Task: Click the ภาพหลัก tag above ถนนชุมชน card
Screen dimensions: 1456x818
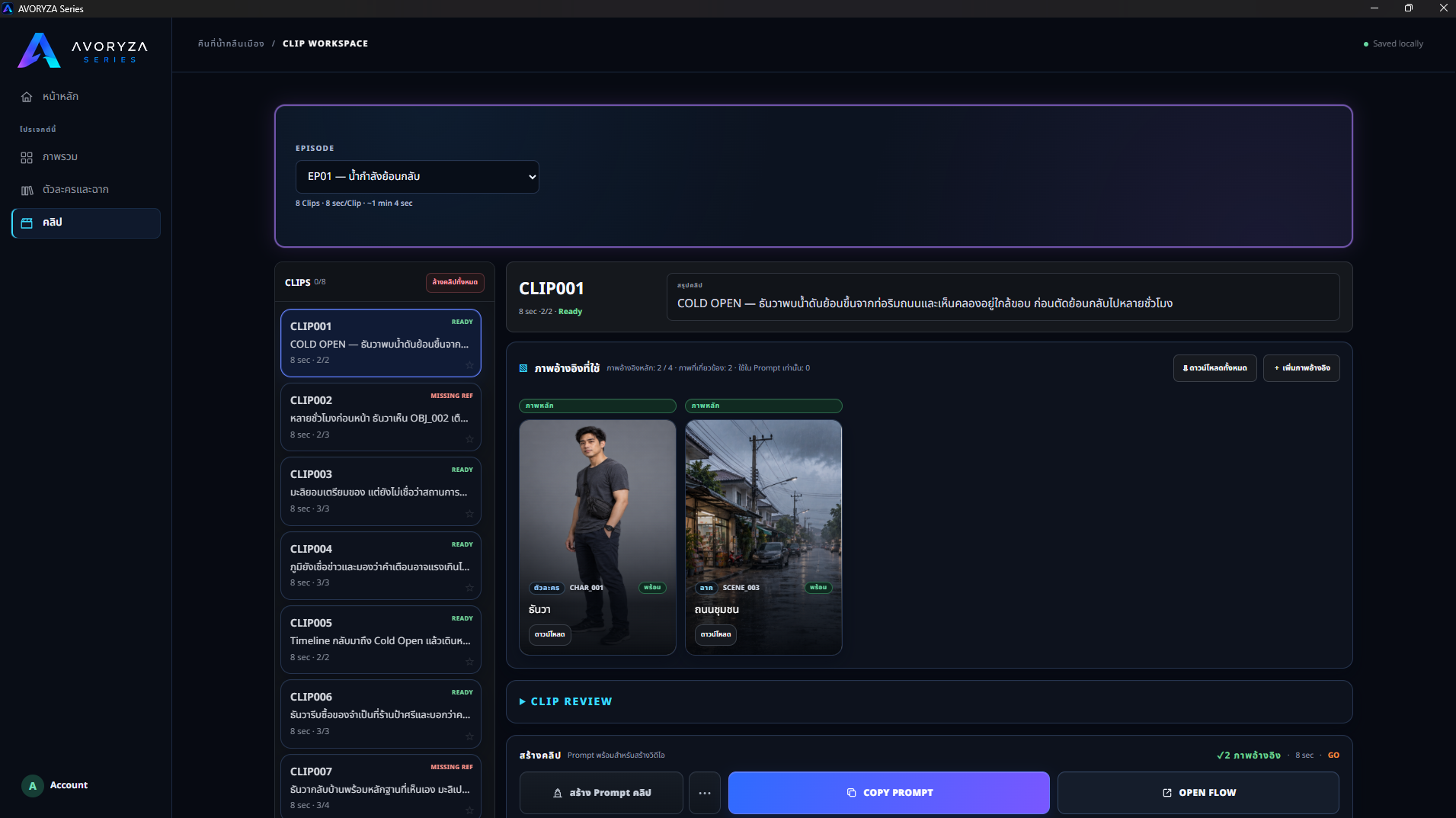Action: (x=763, y=406)
